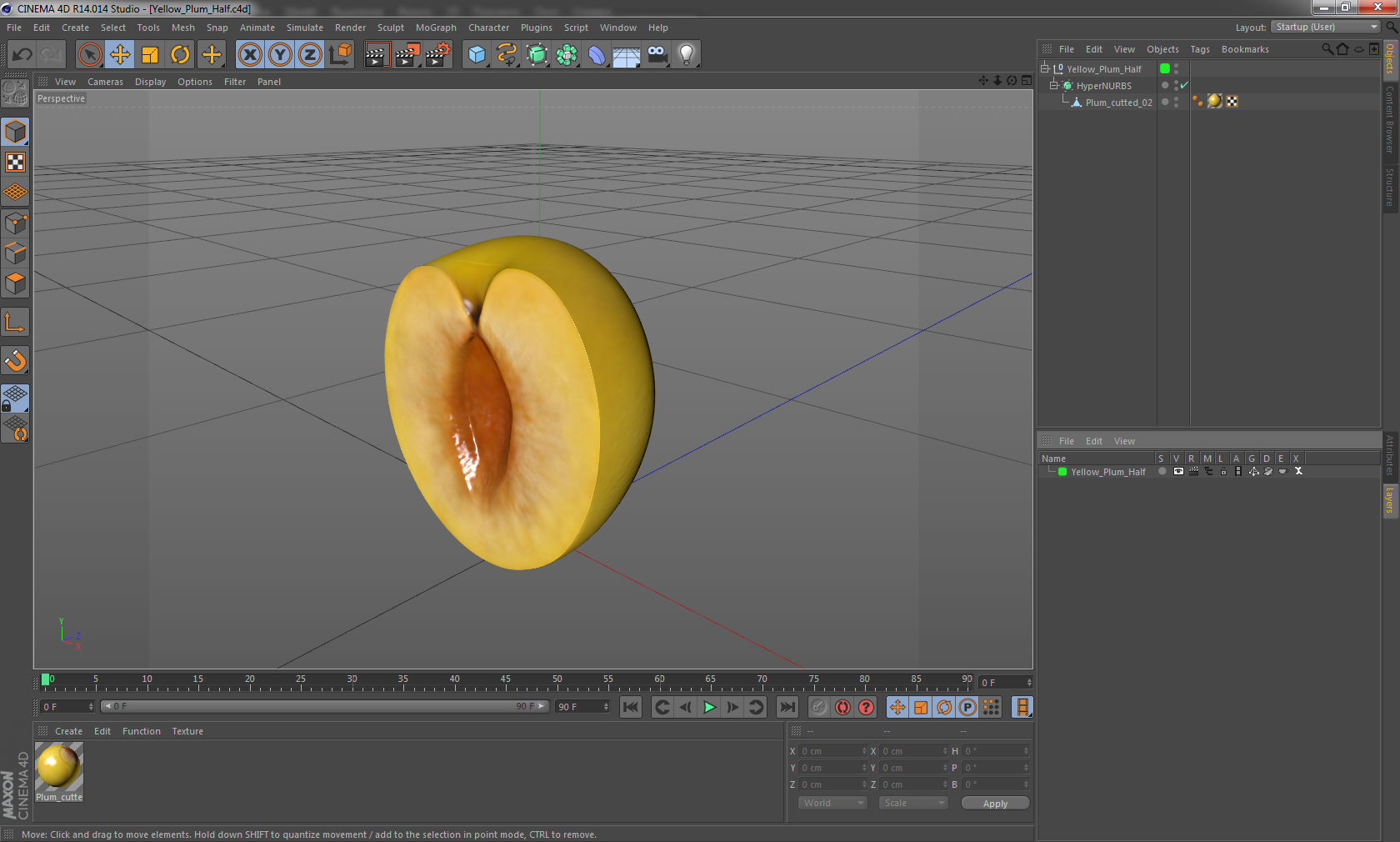Toggle Enable Axis mode
This screenshot has height=842, width=1400.
click(x=15, y=322)
